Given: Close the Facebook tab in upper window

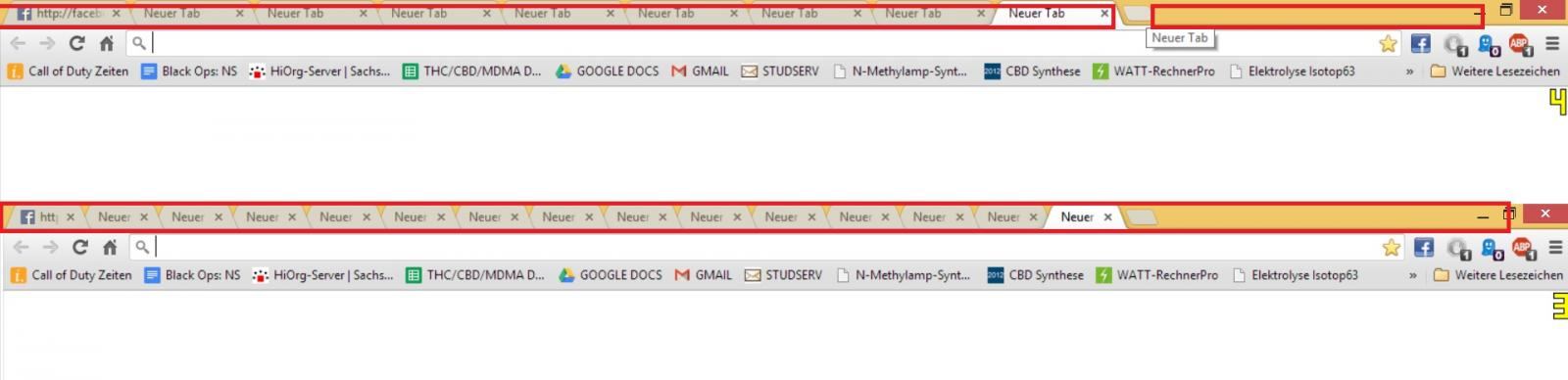Looking at the screenshot, I should tap(117, 14).
